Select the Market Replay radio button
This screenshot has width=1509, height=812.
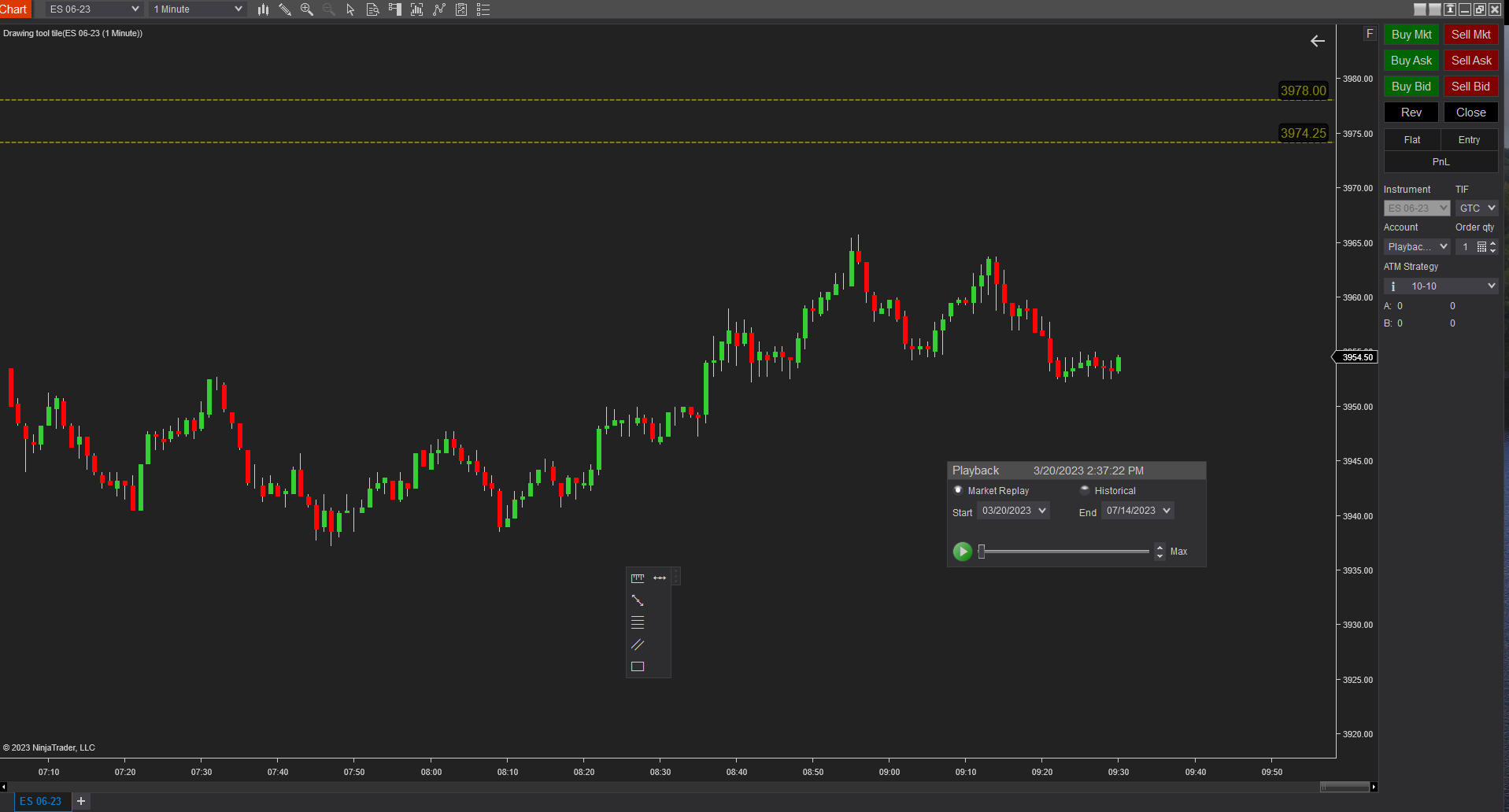pos(958,490)
